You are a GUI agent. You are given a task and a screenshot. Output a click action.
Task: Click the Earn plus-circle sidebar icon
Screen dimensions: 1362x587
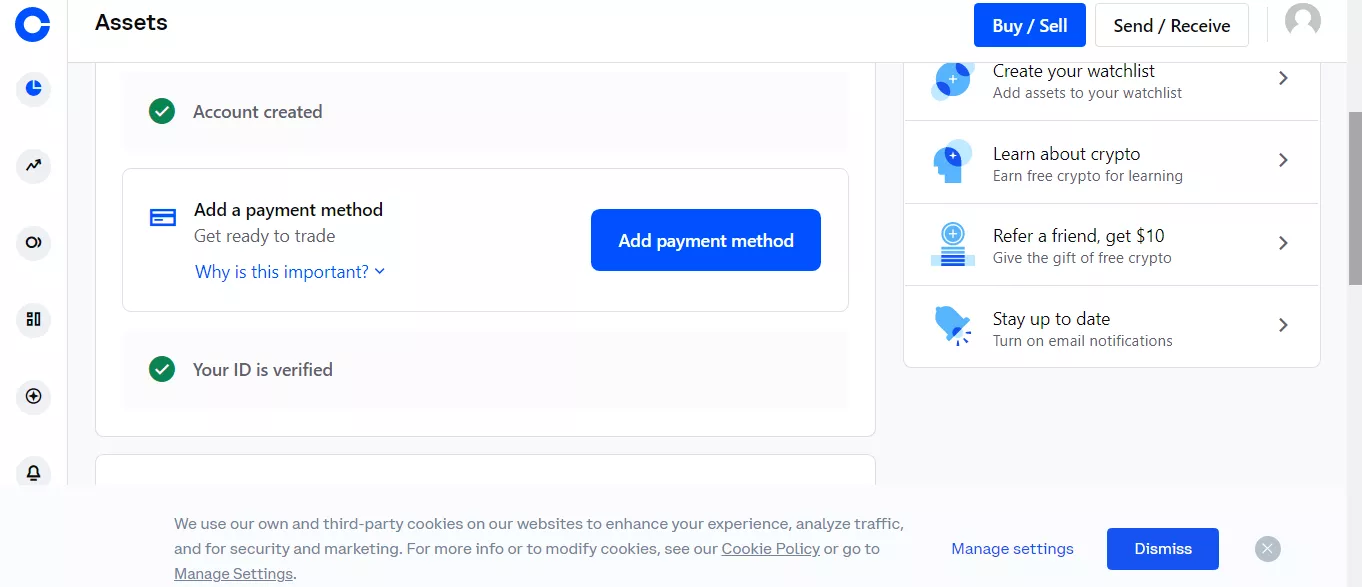pyautogui.click(x=33, y=397)
